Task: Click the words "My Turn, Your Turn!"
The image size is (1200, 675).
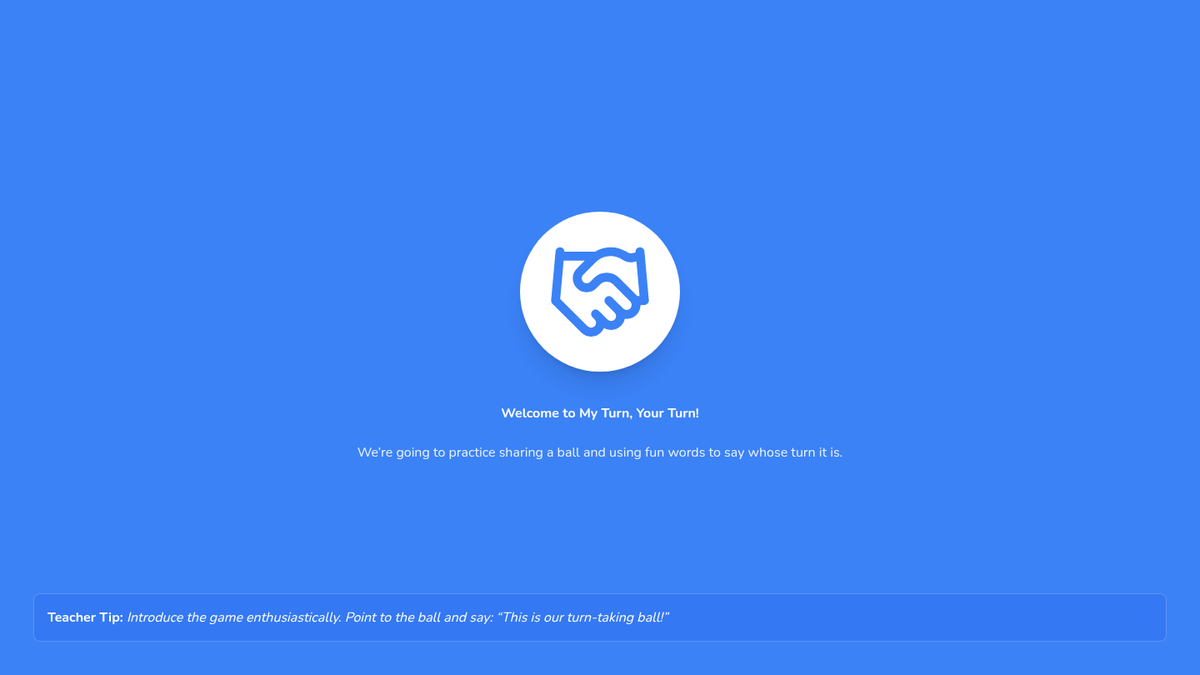Action: pos(639,413)
